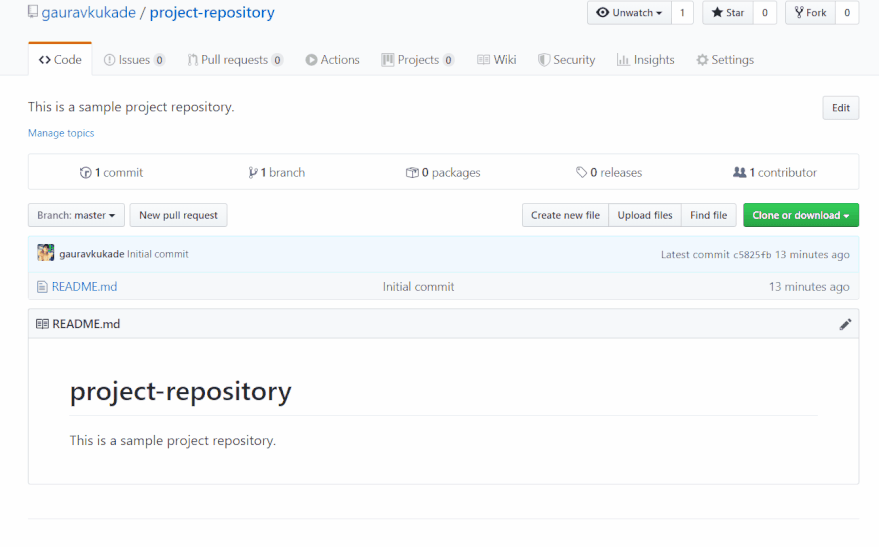Open the watchers count of 1
This screenshot has width=879, height=547.
(682, 12)
